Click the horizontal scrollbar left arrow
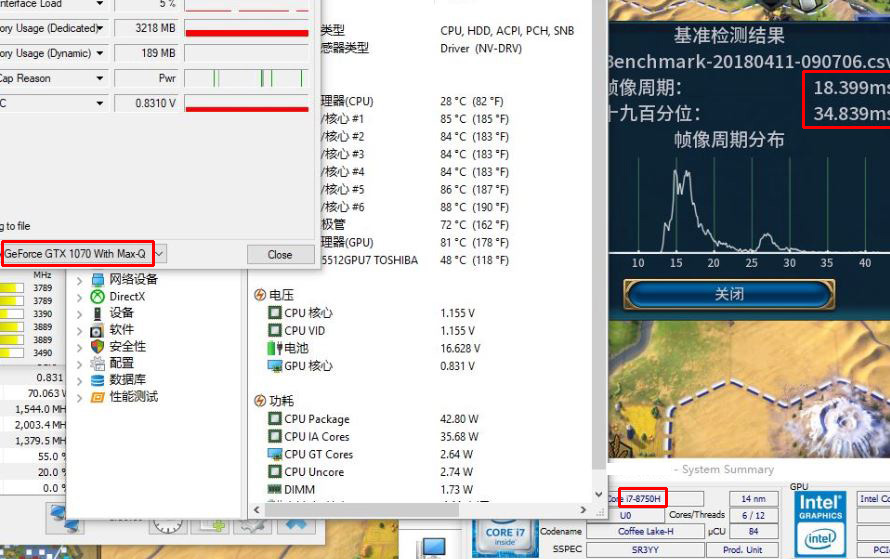The width and height of the screenshot is (890, 559). point(257,510)
